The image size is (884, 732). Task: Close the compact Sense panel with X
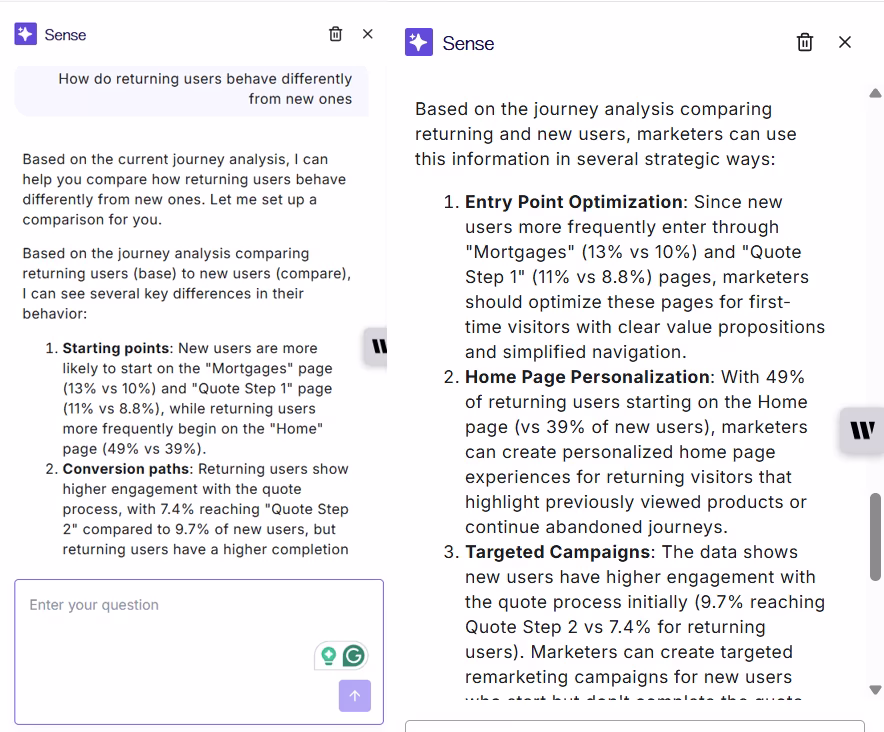pyautogui.click(x=368, y=34)
